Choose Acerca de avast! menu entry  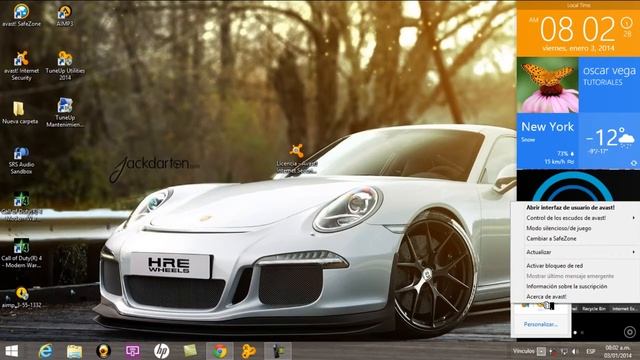[576, 296]
